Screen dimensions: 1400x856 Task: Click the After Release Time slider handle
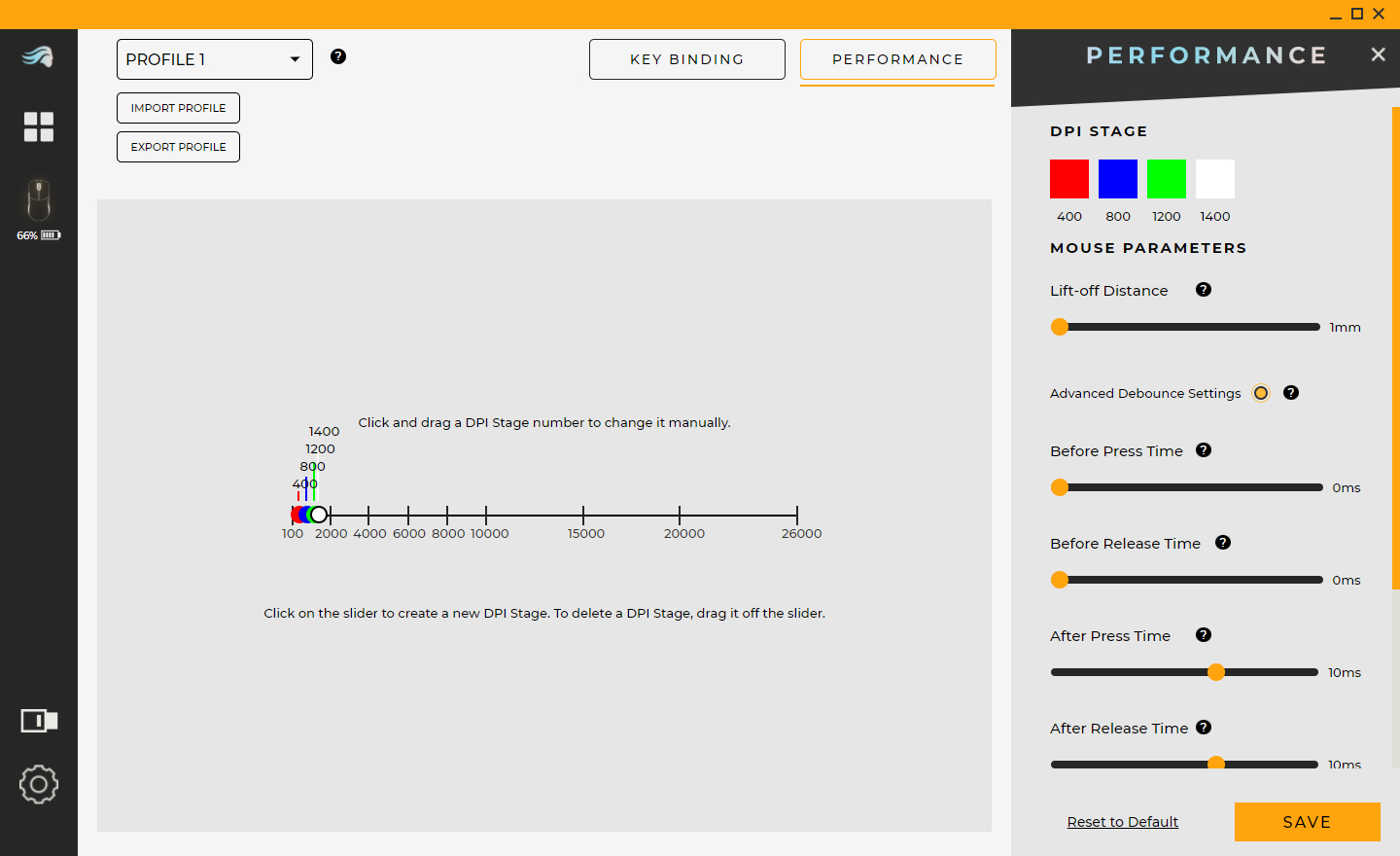[x=1216, y=765]
